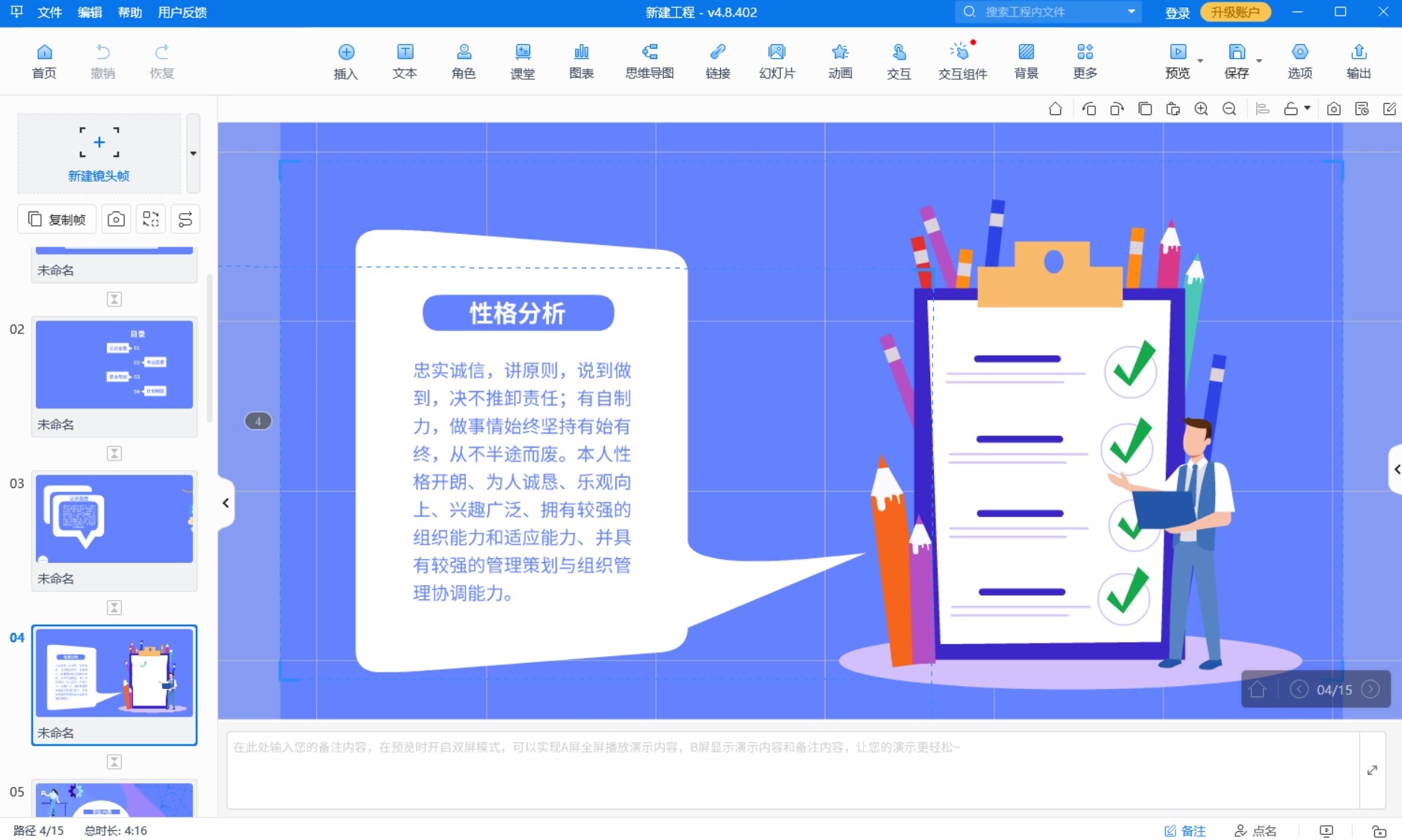This screenshot has height=840, width=1402.
Task: Open the 保存 save dropdown arrow
Action: [1259, 61]
